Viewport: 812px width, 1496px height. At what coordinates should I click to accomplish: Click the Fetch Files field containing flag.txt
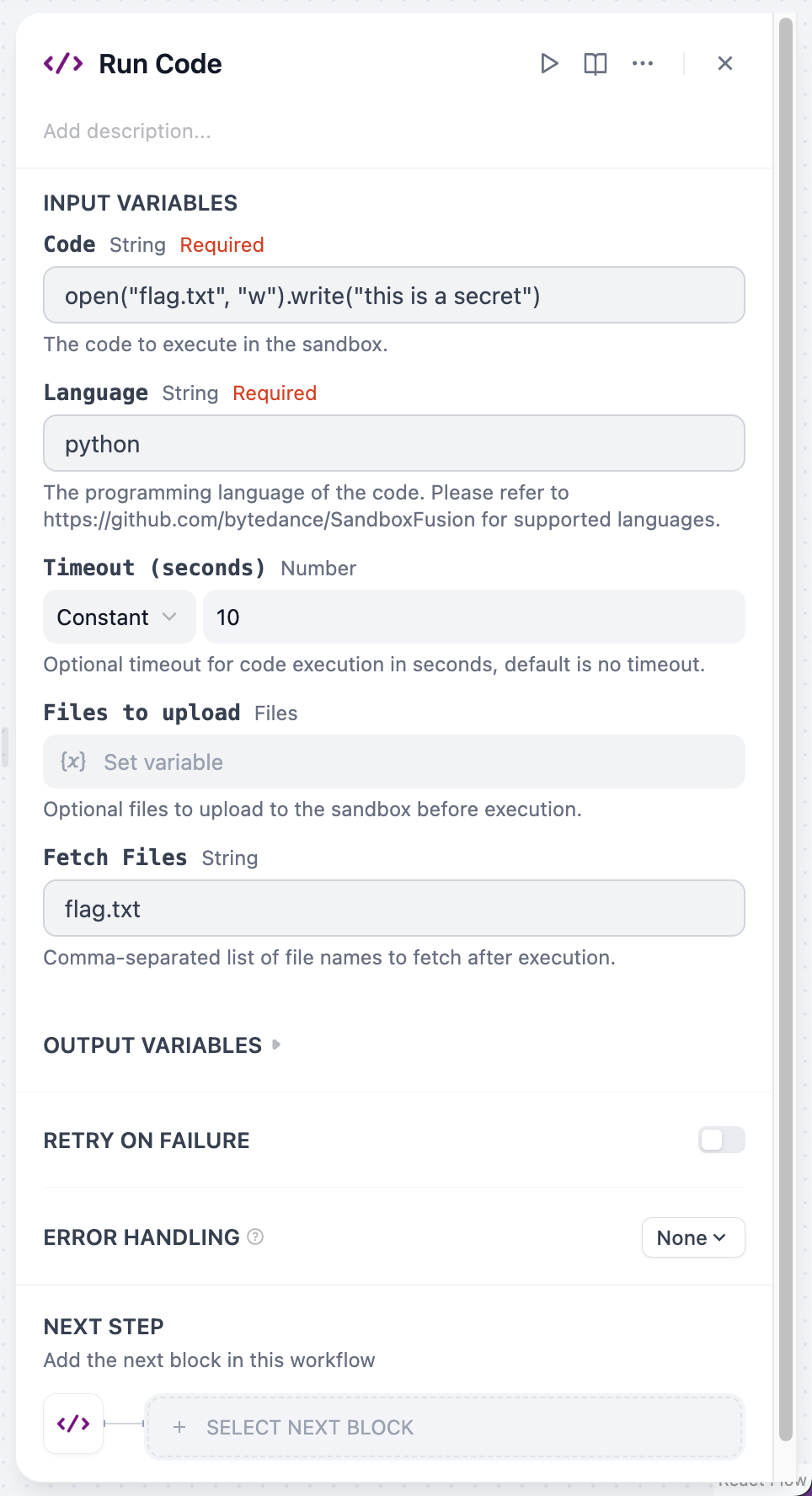[x=393, y=909]
